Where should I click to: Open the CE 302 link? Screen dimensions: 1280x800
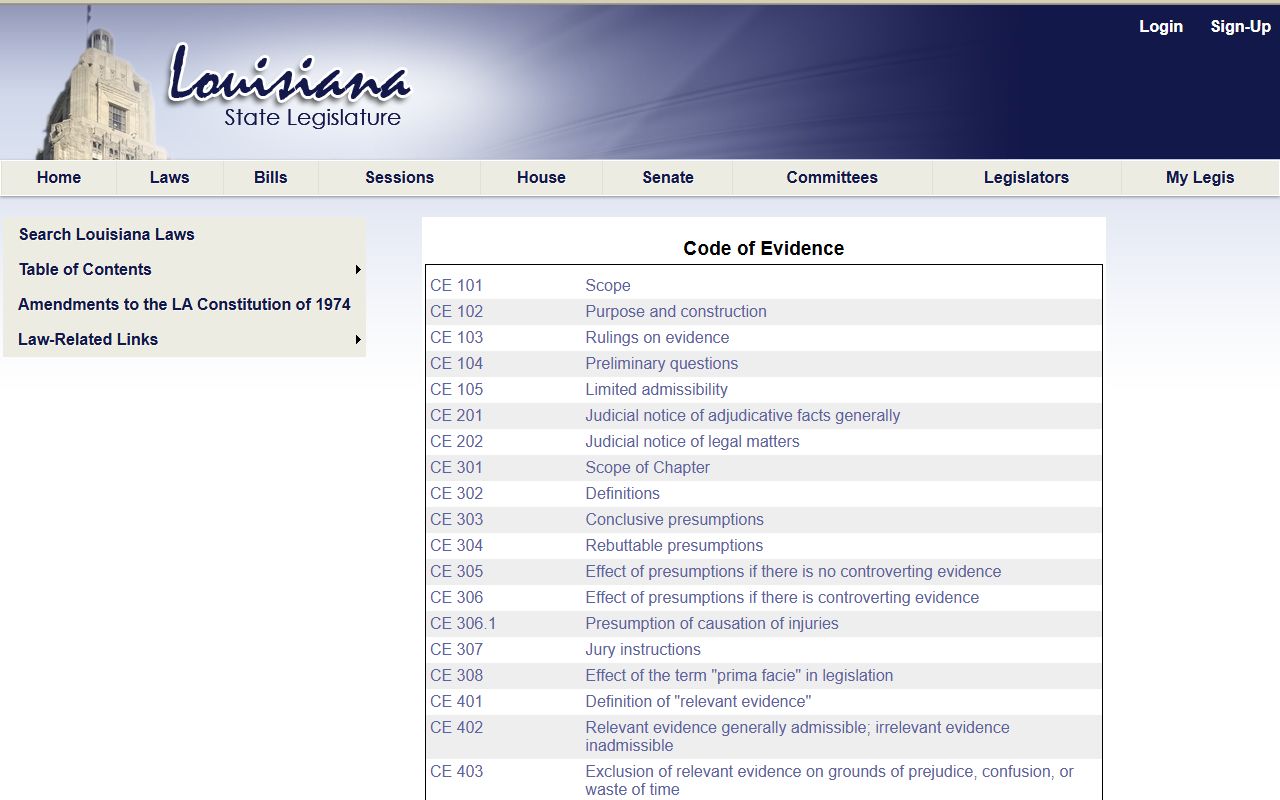point(456,494)
